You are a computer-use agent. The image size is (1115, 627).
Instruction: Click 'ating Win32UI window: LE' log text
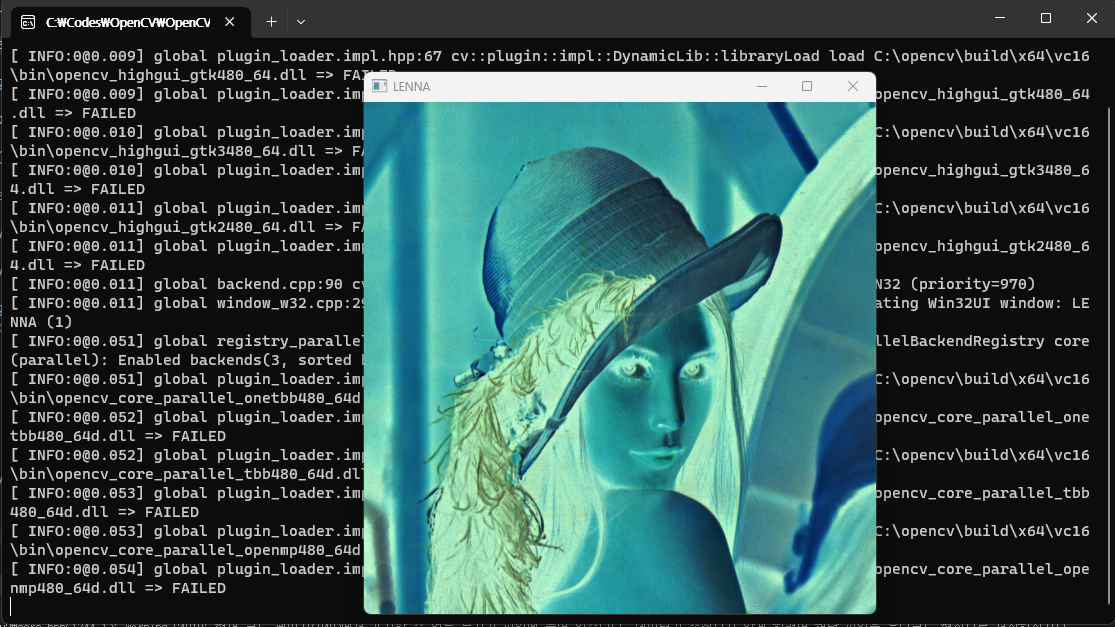click(982, 303)
